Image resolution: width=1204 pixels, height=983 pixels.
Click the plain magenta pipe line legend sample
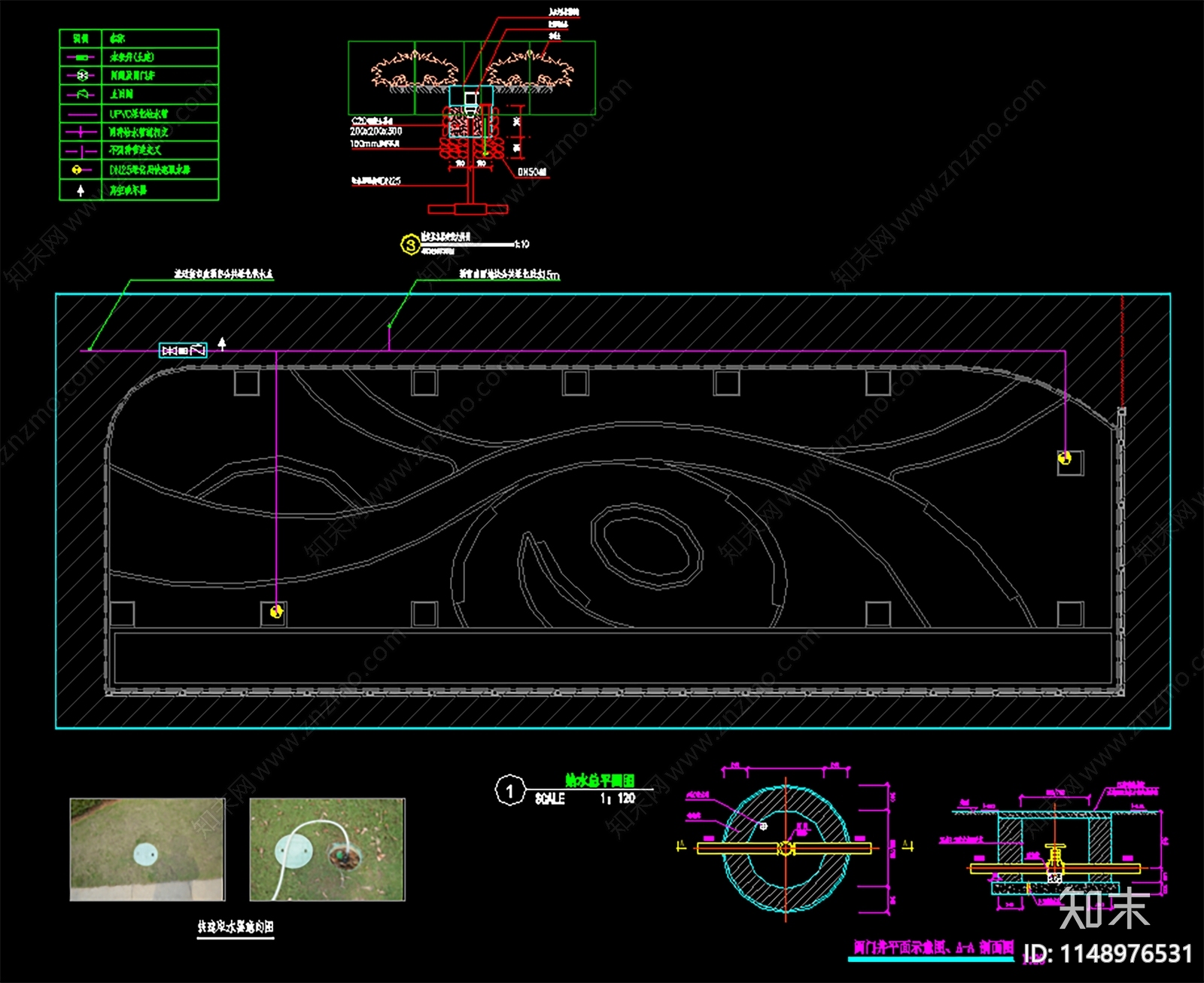coord(81,114)
